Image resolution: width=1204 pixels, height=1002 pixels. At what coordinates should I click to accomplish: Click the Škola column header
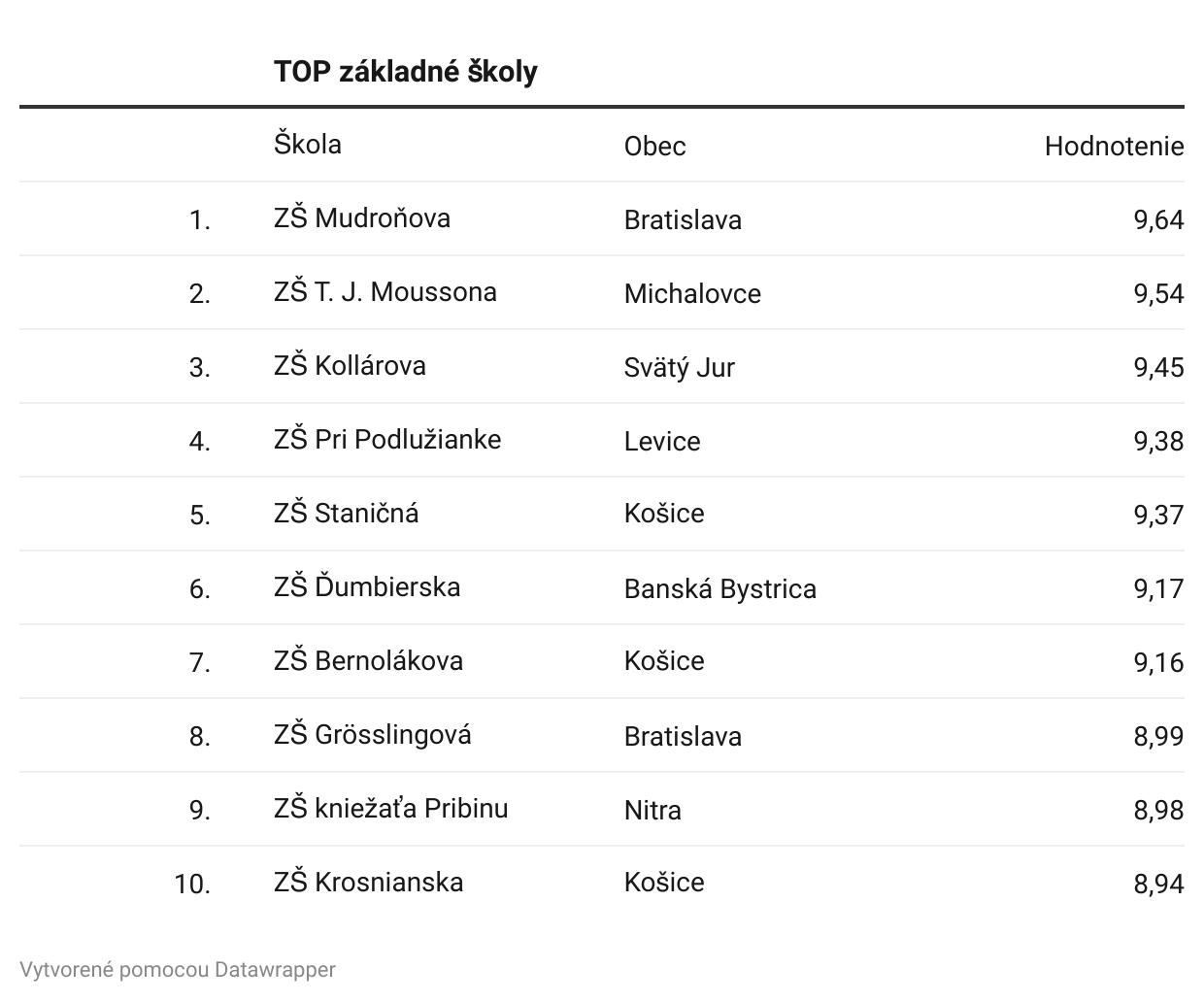pos(308,145)
